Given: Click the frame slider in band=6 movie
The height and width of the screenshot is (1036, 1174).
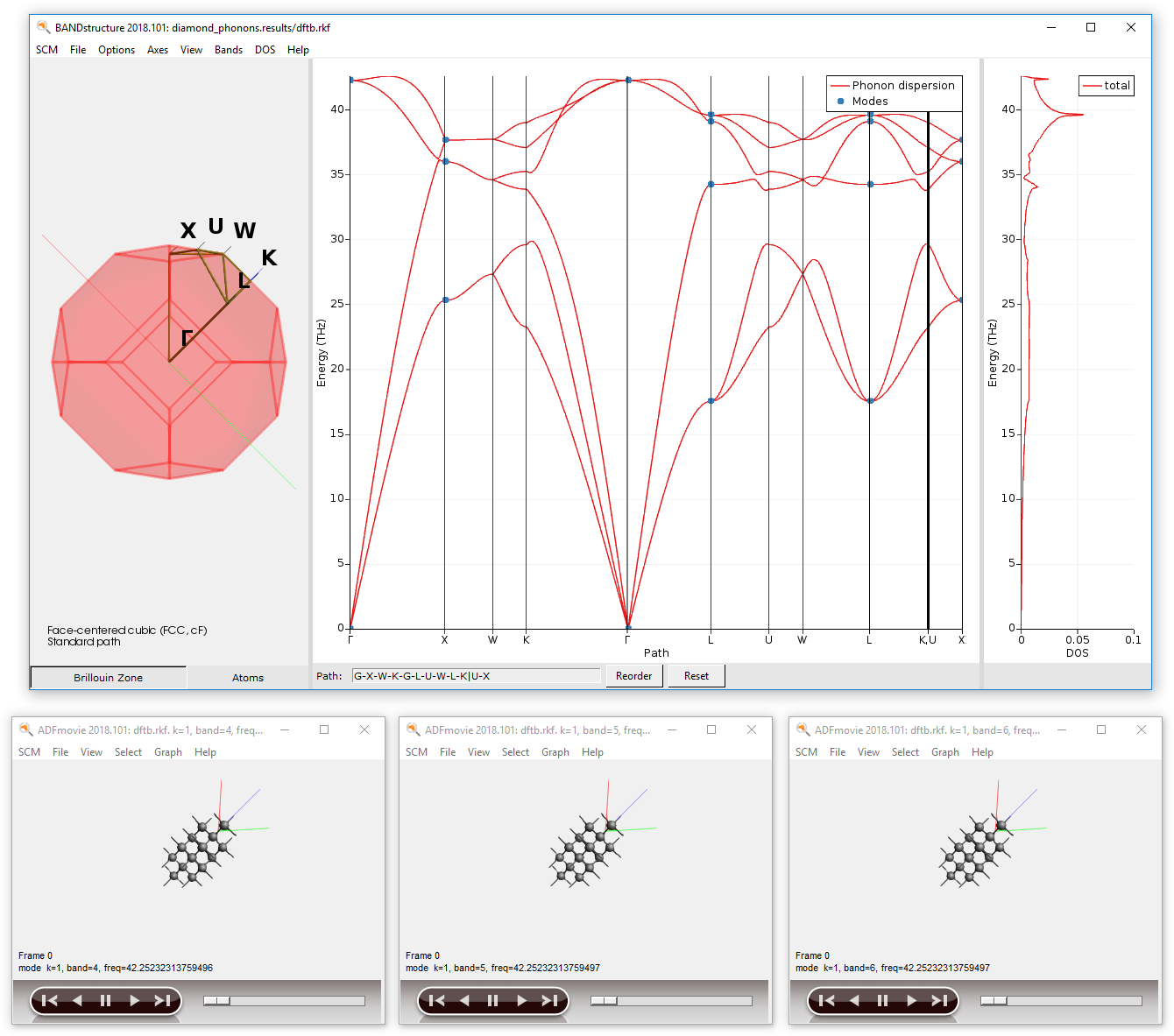Looking at the screenshot, I should click(x=1061, y=1001).
